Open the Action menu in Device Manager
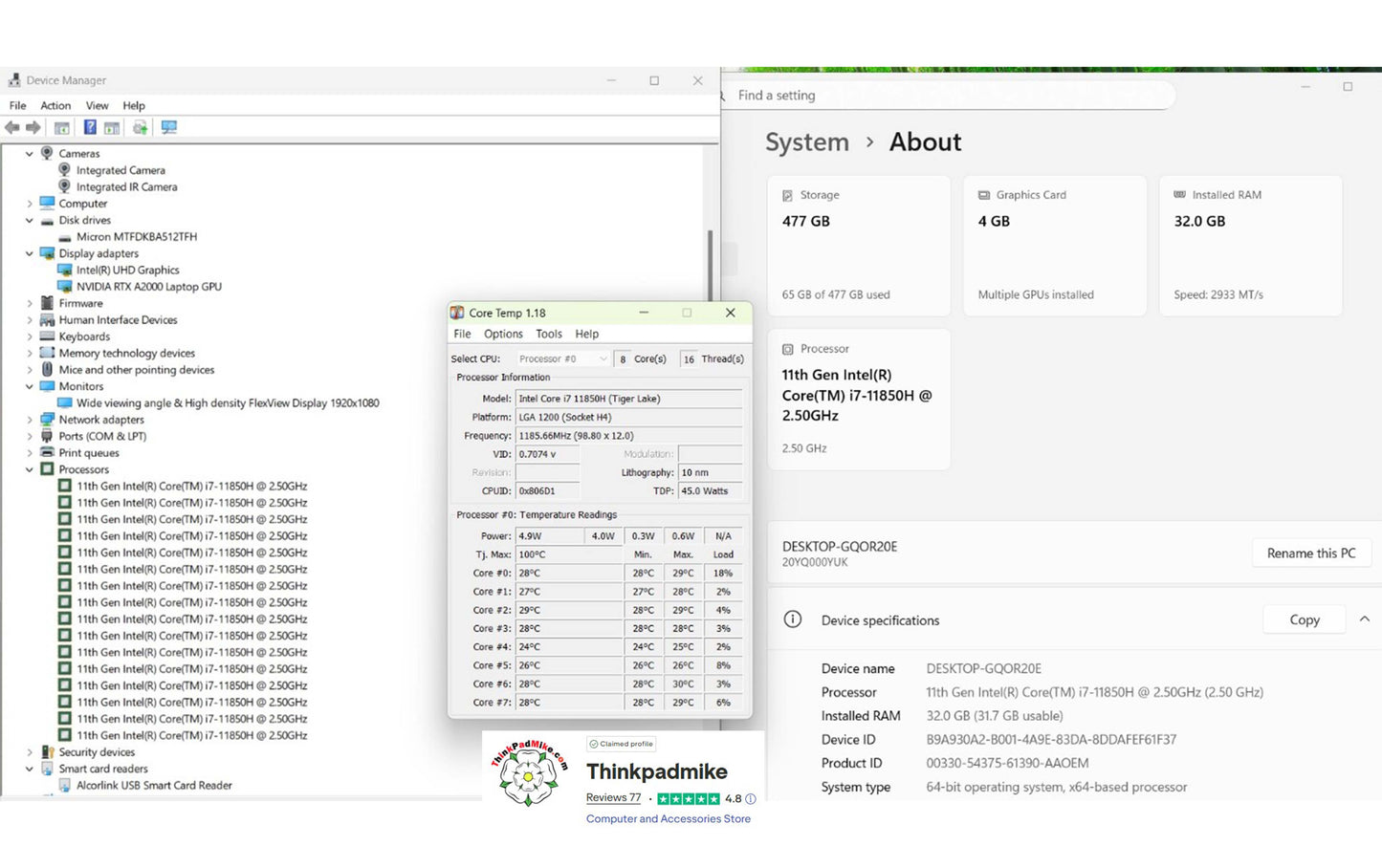Viewport: 1382px width, 868px height. coord(55,106)
